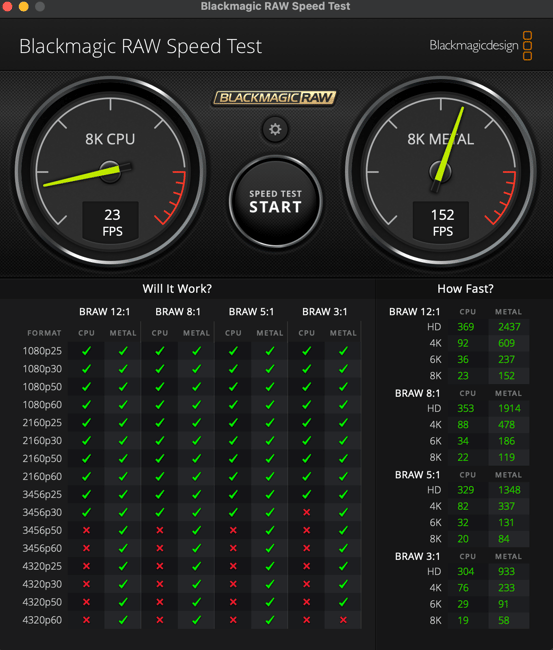Click the 2437 HD Metal value under BRAW 12:1

pos(509,327)
